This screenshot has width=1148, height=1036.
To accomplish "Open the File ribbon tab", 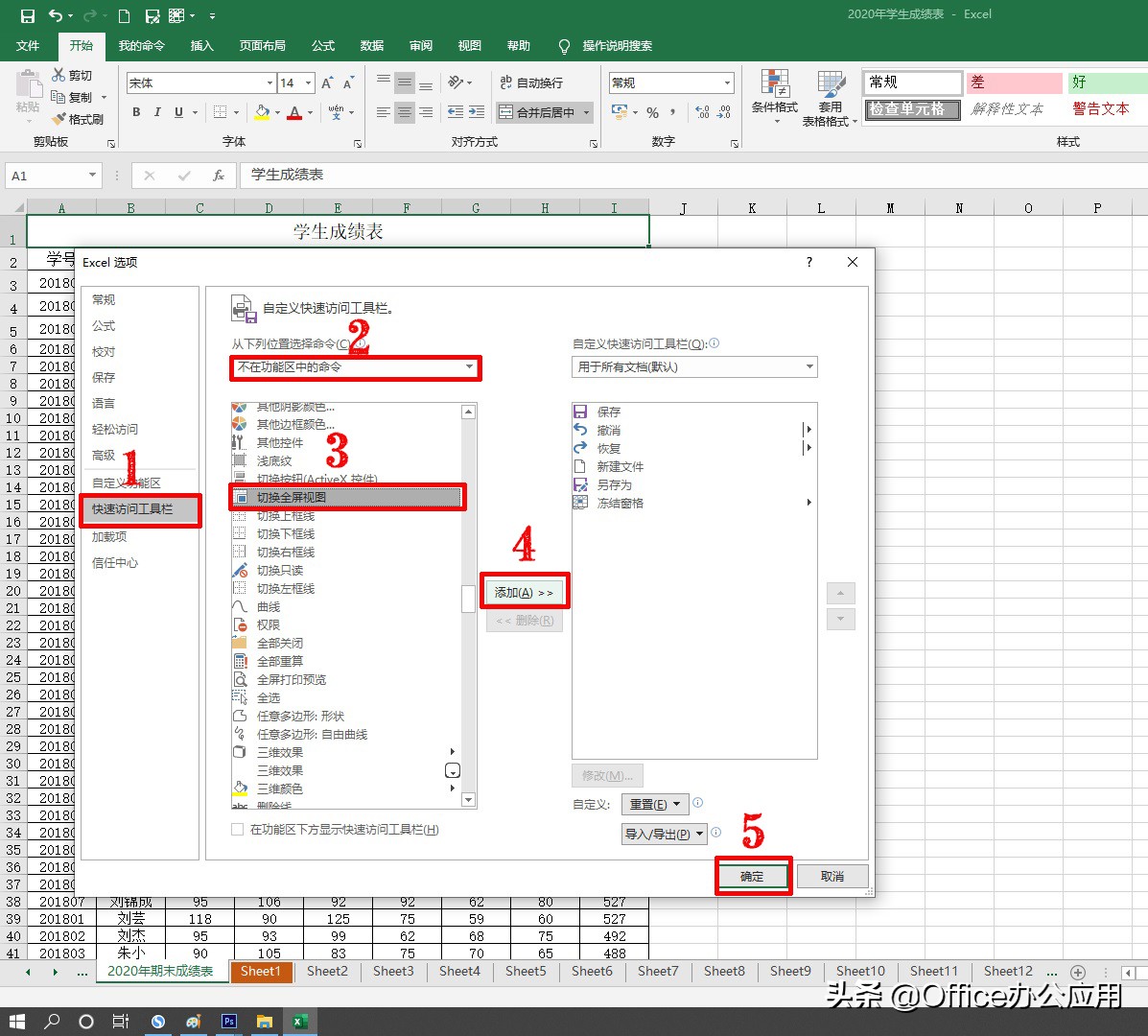I will [28, 45].
